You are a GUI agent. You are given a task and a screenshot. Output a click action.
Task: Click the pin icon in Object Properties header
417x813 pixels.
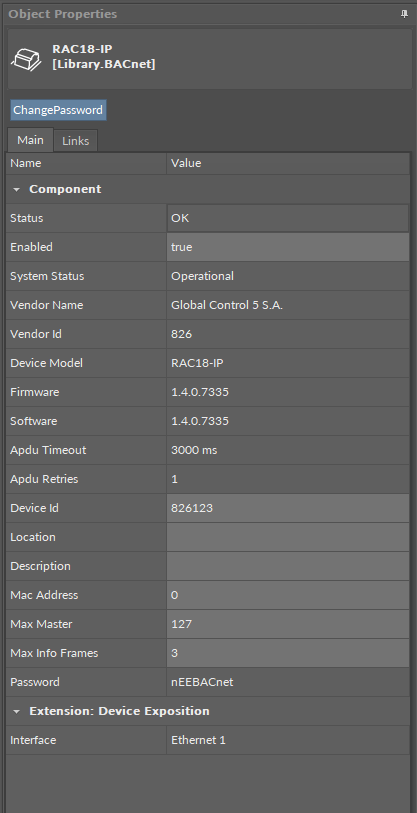(405, 15)
